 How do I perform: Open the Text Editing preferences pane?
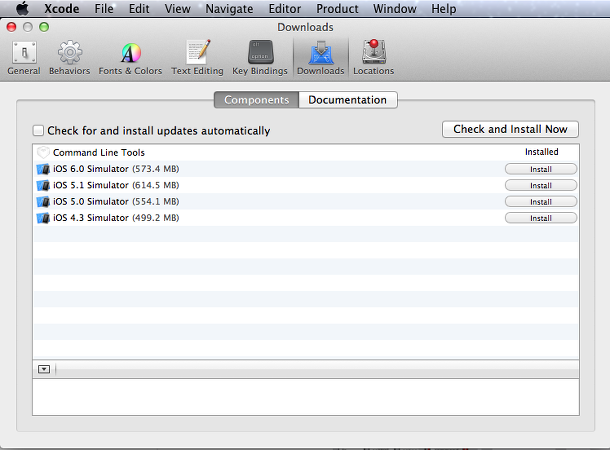click(x=198, y=58)
